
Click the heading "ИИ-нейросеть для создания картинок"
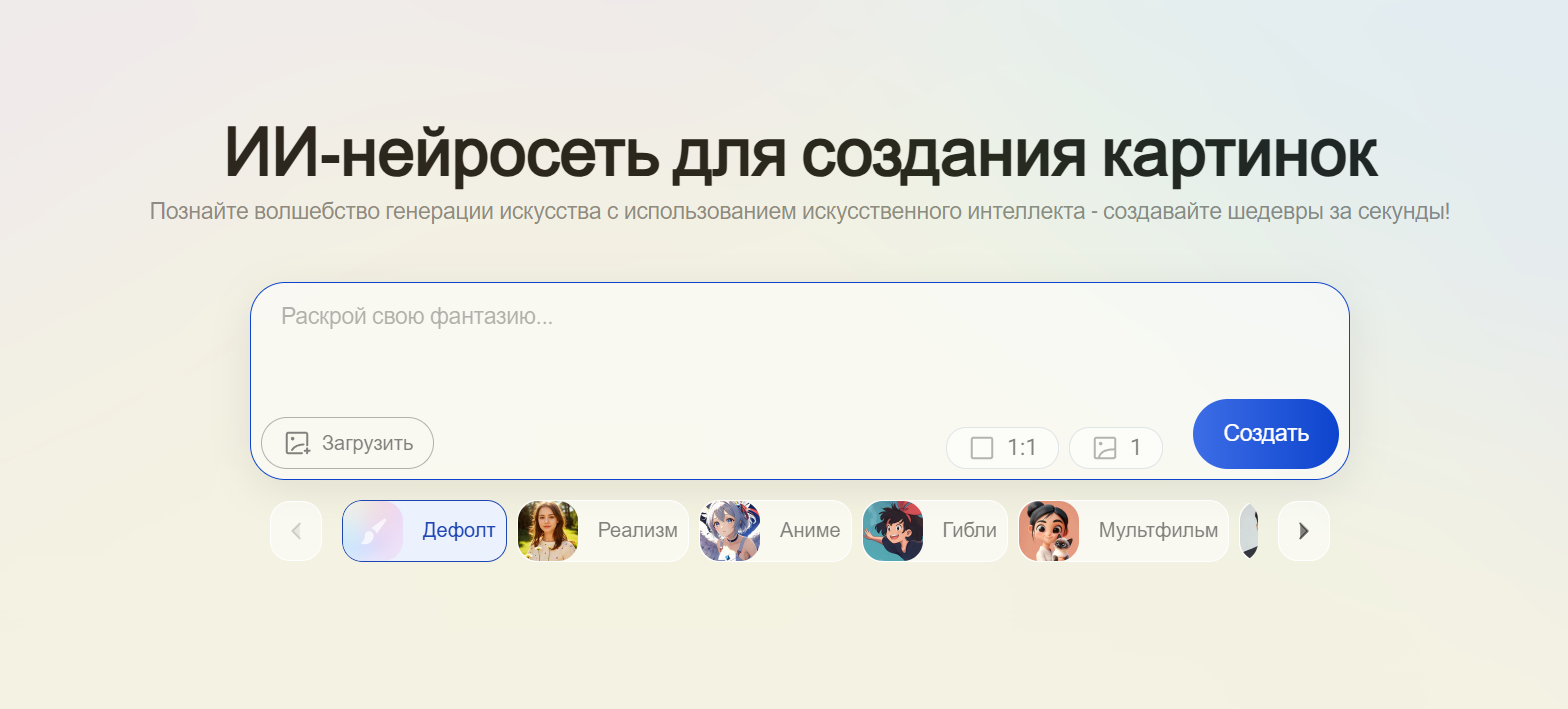(800, 153)
